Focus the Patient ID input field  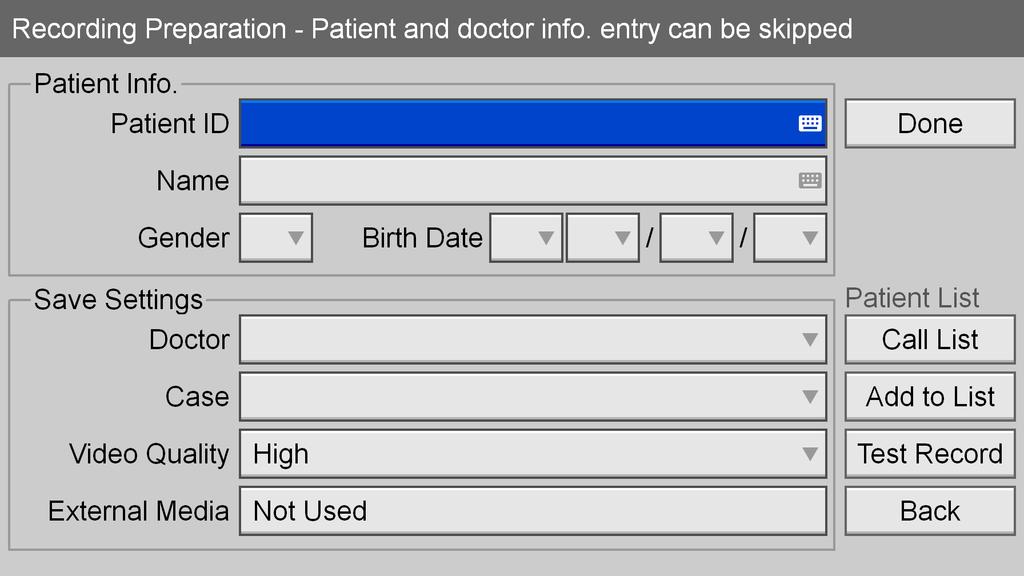(x=533, y=123)
